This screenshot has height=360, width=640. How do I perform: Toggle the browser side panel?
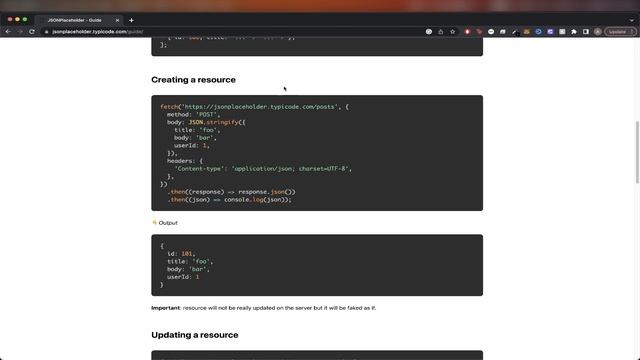(586, 31)
